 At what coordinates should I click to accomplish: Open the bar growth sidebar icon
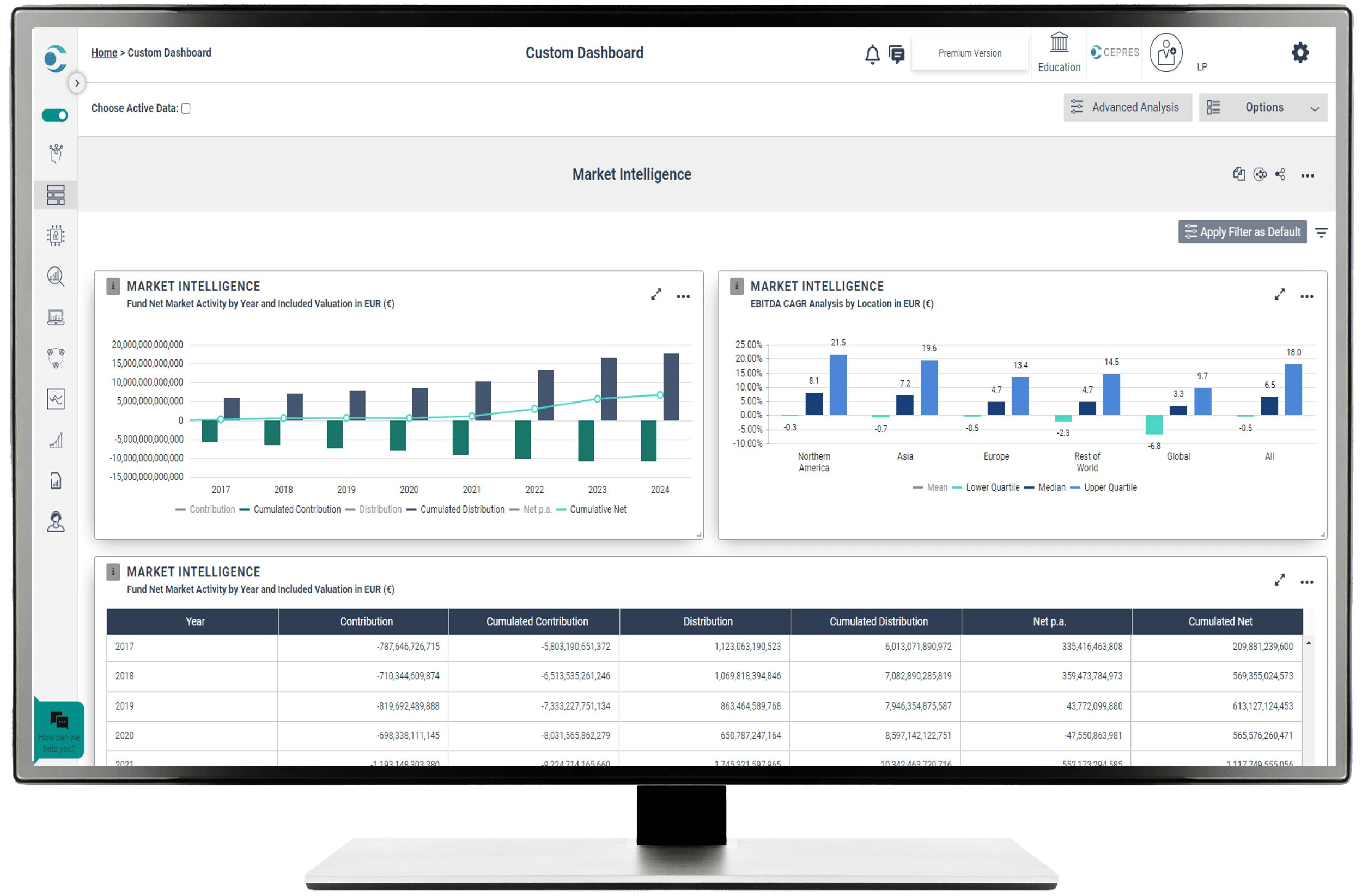(x=56, y=440)
